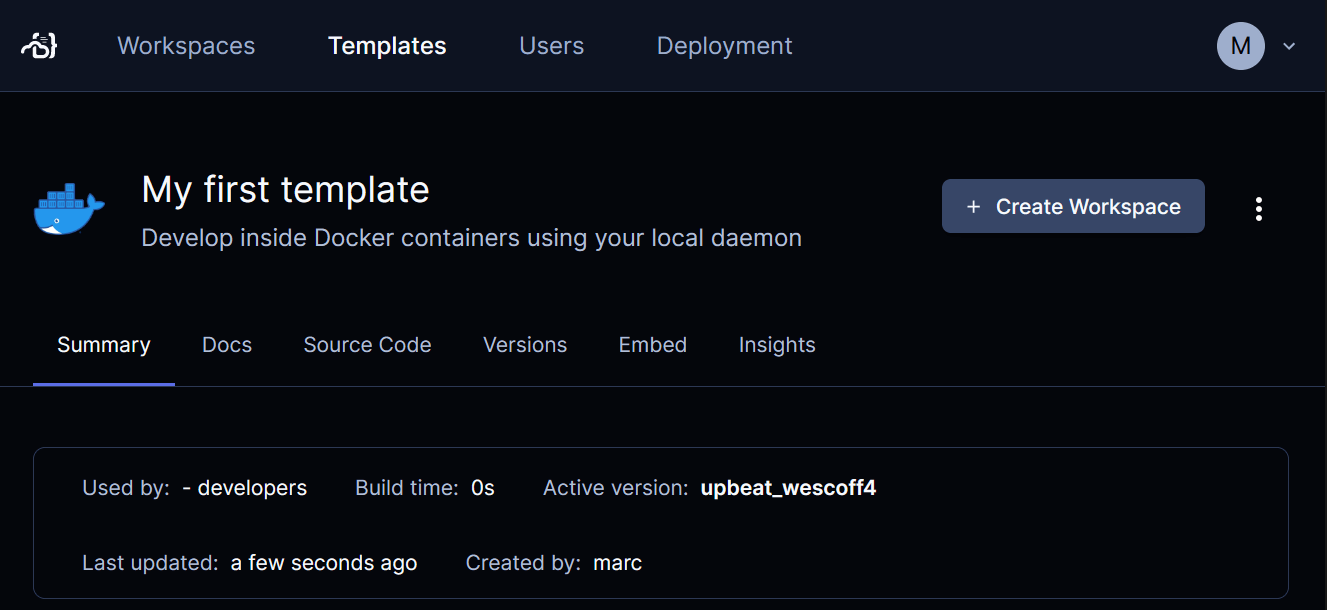Switch to the Summary tab
This screenshot has height=610, width=1327.
click(x=104, y=345)
